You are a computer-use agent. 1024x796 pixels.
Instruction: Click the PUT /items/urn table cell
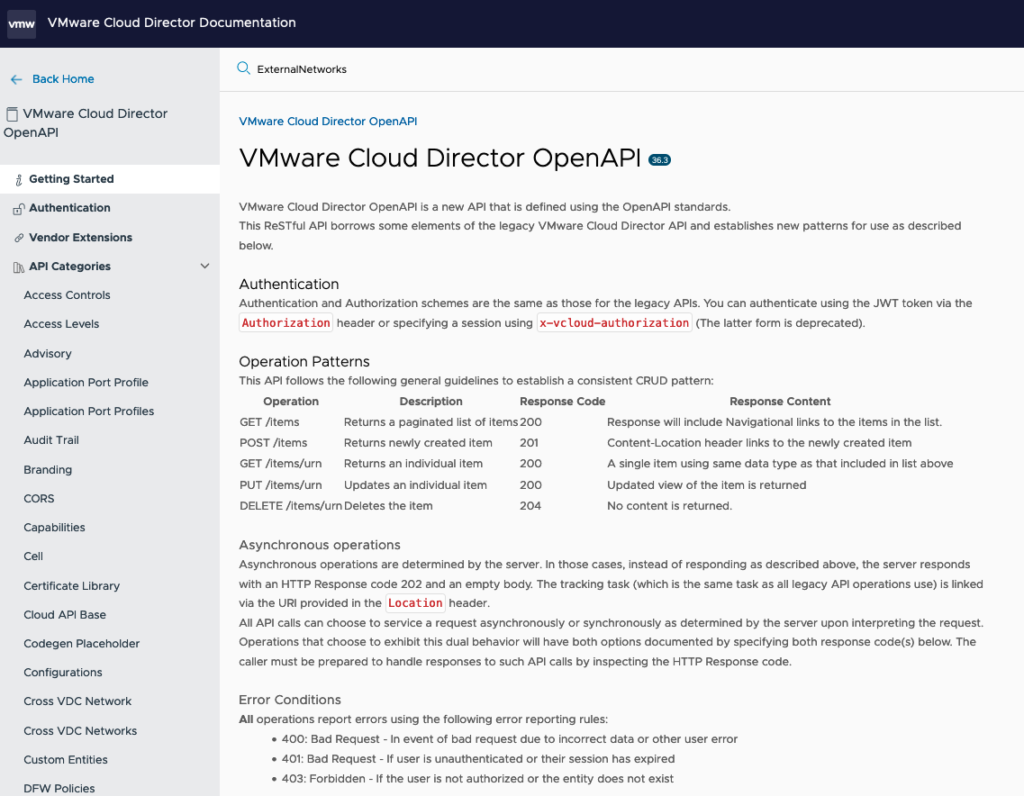pyautogui.click(x=281, y=485)
